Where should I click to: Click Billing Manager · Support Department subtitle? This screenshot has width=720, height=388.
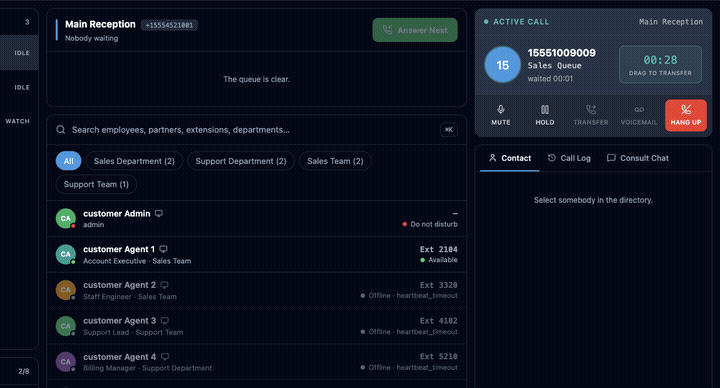click(x=147, y=368)
